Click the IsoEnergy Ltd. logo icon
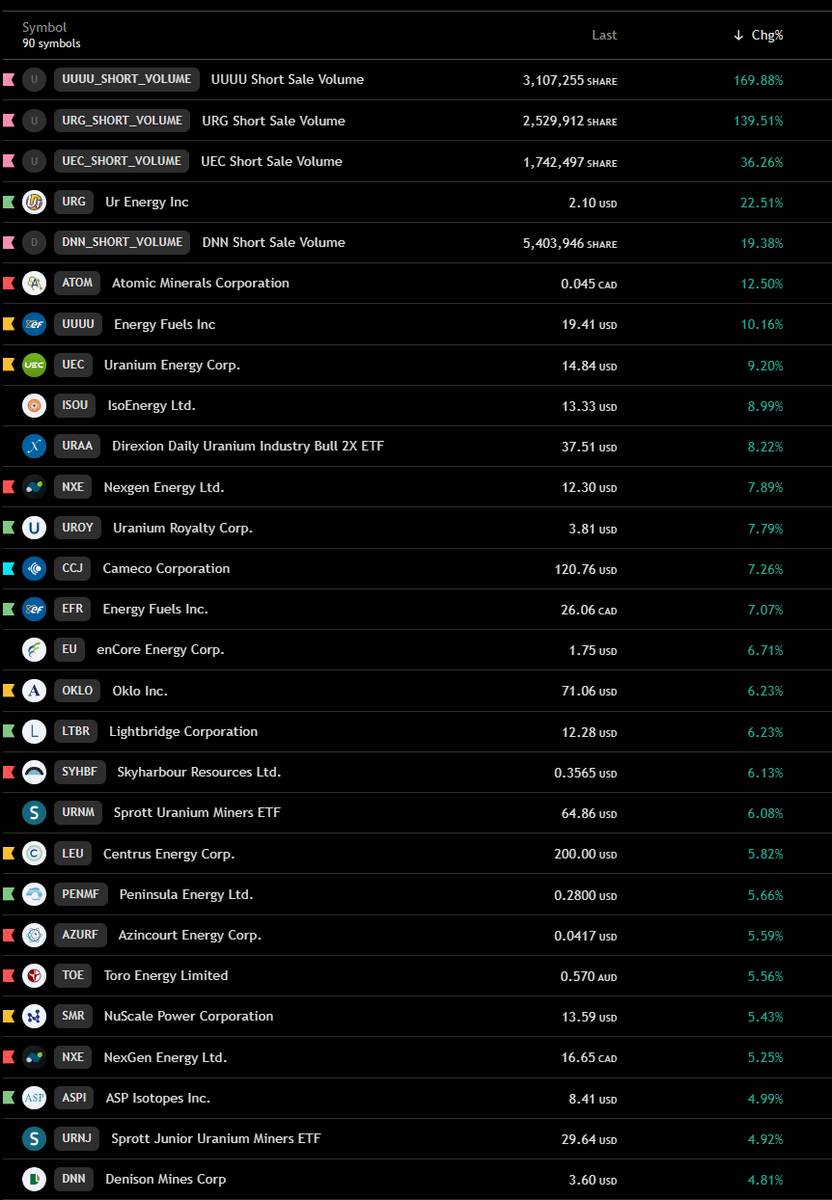The width and height of the screenshot is (832, 1200). (x=34, y=406)
